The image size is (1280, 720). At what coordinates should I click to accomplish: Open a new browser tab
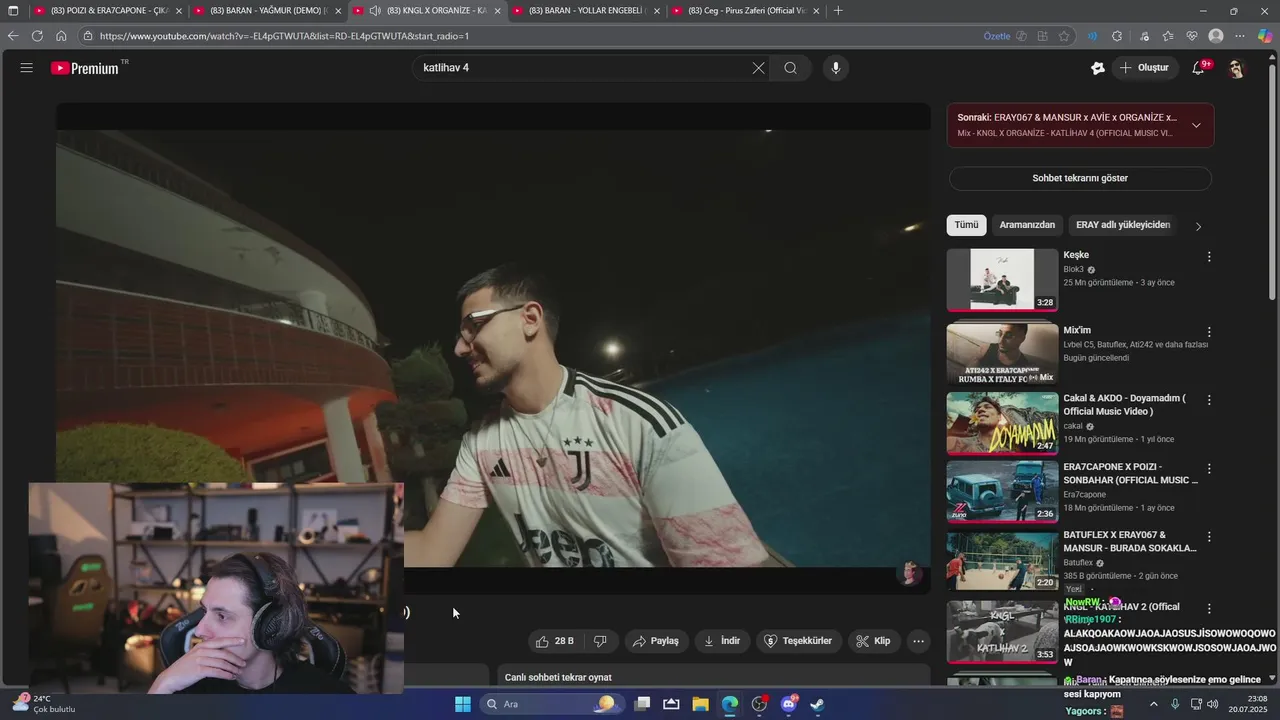click(838, 11)
